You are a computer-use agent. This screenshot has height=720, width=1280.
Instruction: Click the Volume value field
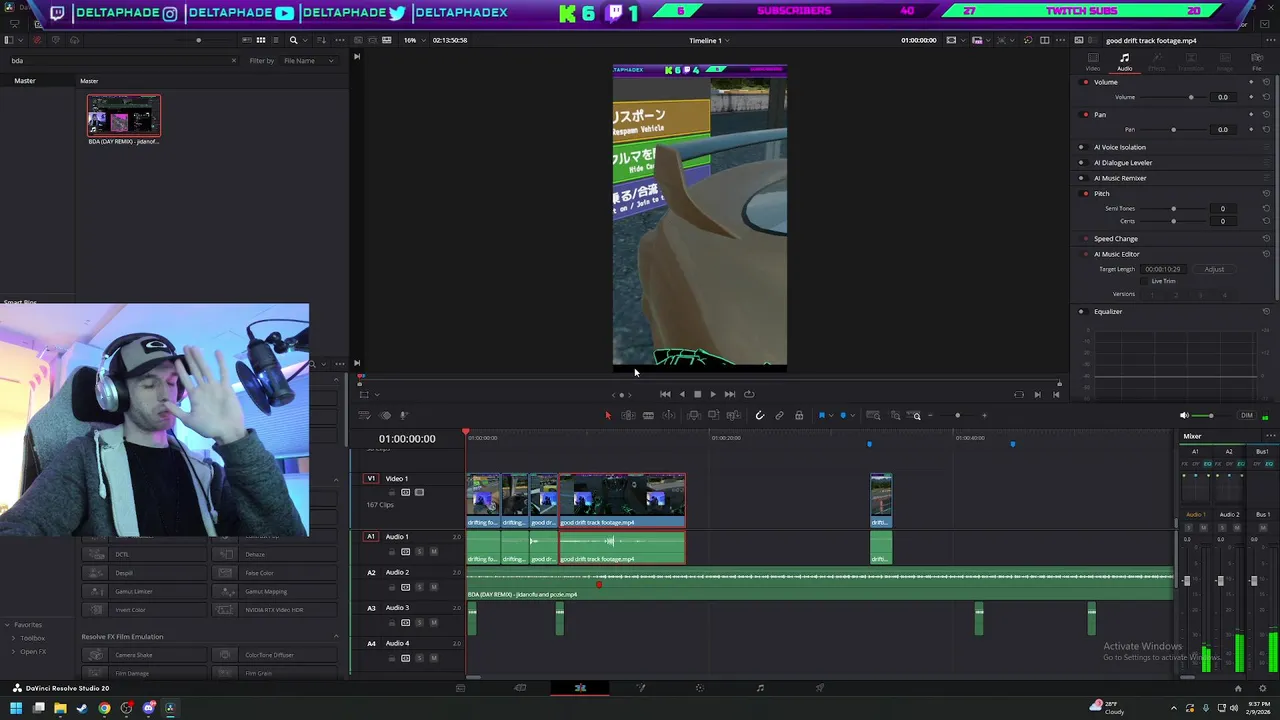point(1222,97)
